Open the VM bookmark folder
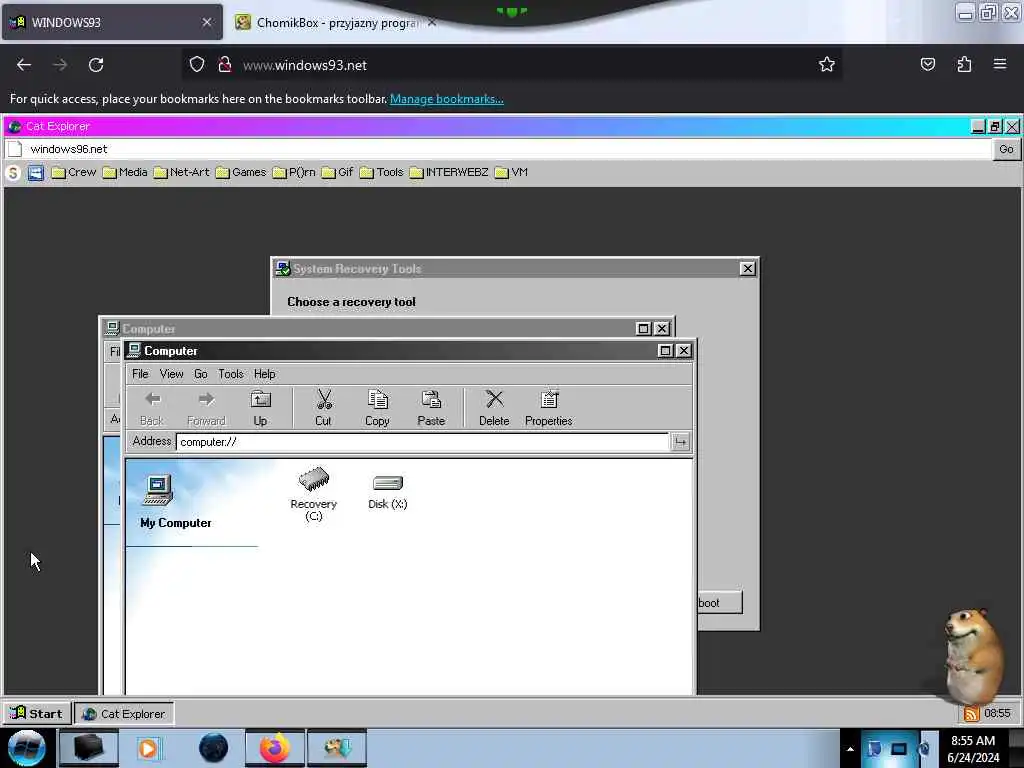 coord(511,172)
